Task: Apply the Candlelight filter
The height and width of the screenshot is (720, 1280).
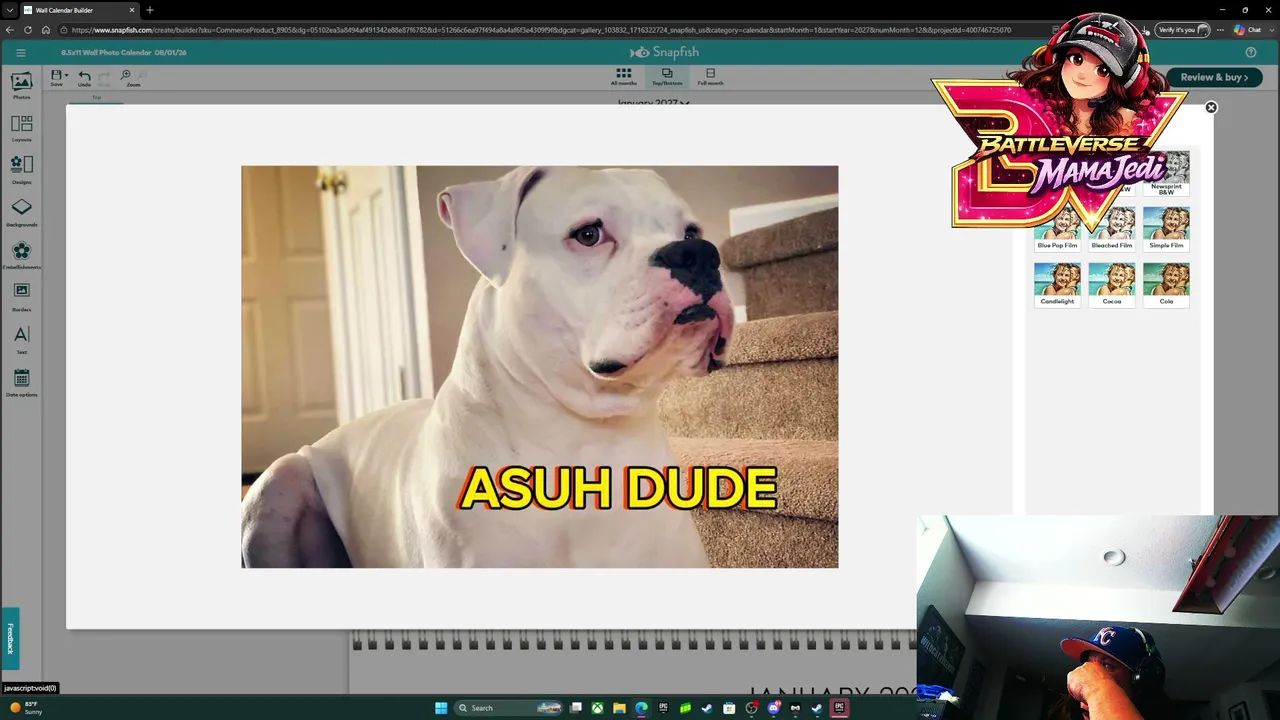Action: pos(1057,284)
